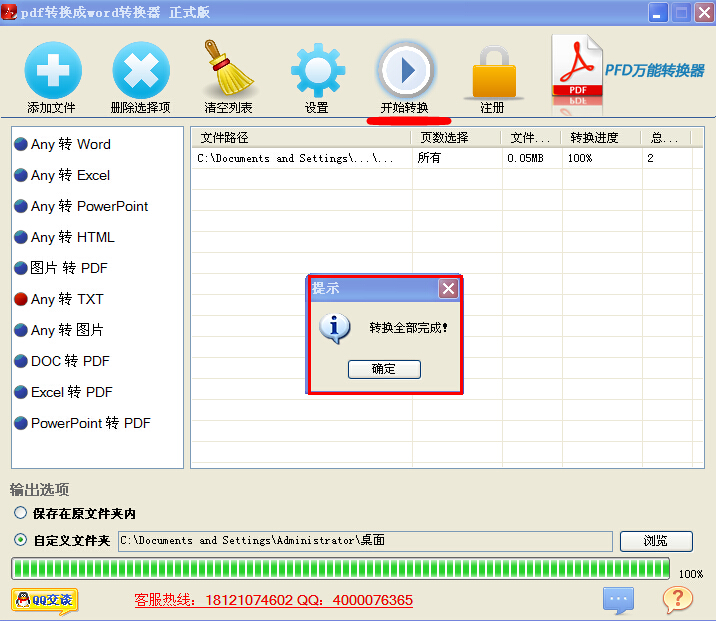716x621 pixels.
Task: Select 图片 转 PDF mode
Action: tap(61, 268)
